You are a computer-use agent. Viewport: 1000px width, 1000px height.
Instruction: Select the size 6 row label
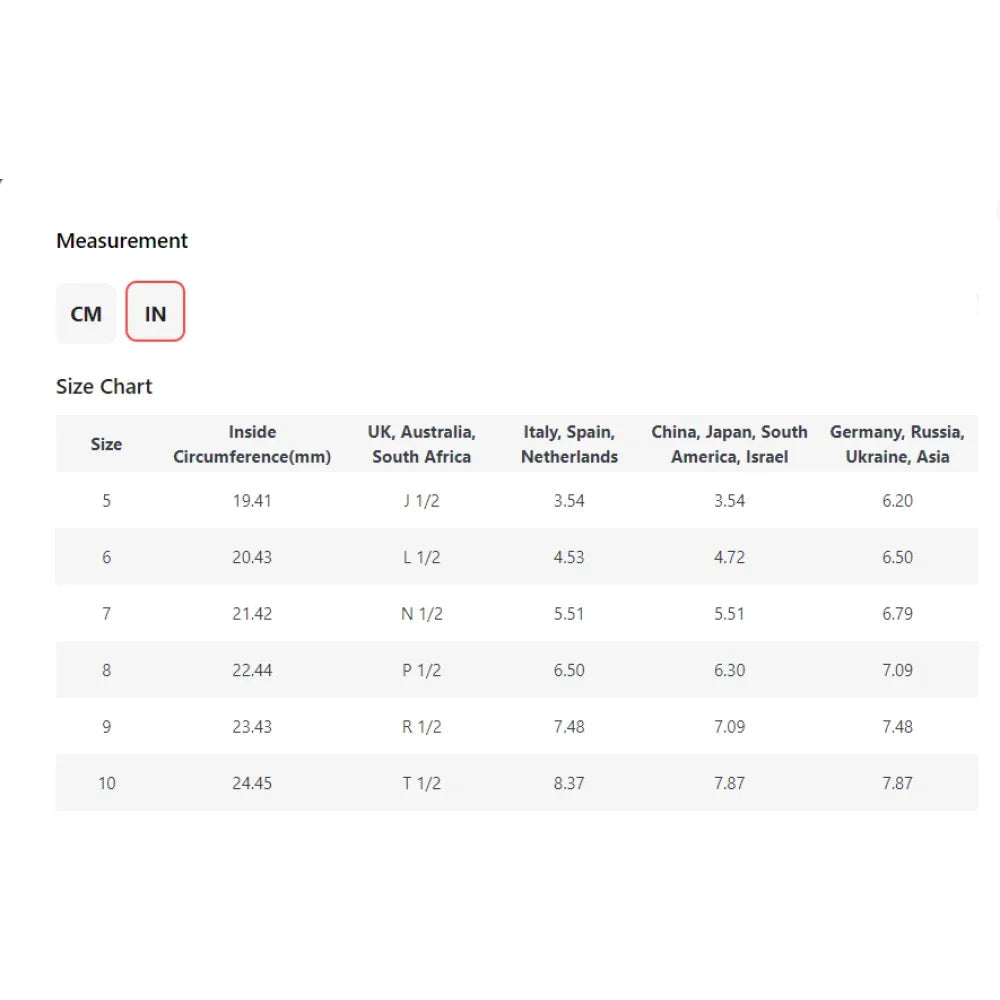click(x=106, y=557)
